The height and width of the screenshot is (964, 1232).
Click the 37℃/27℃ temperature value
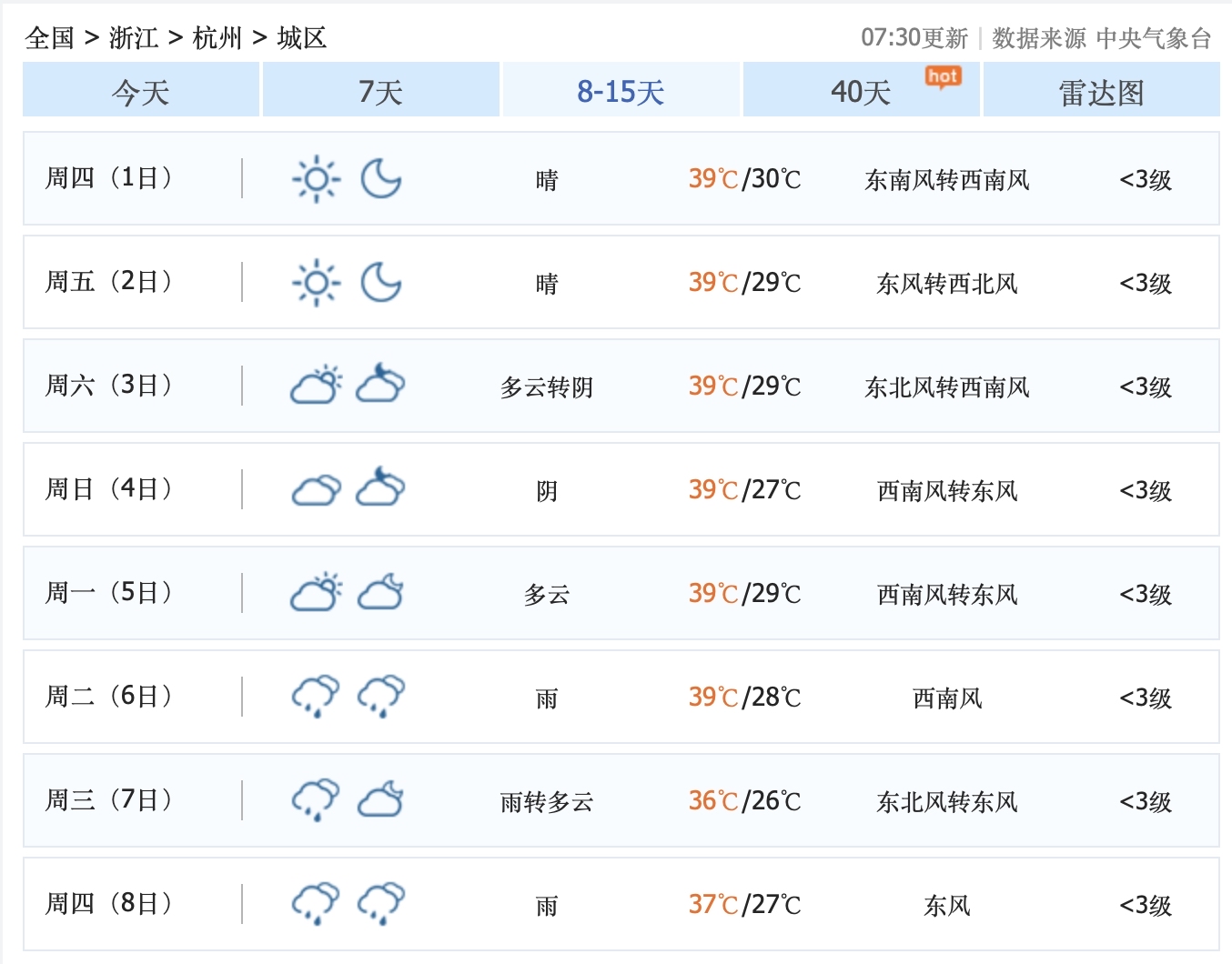(745, 905)
